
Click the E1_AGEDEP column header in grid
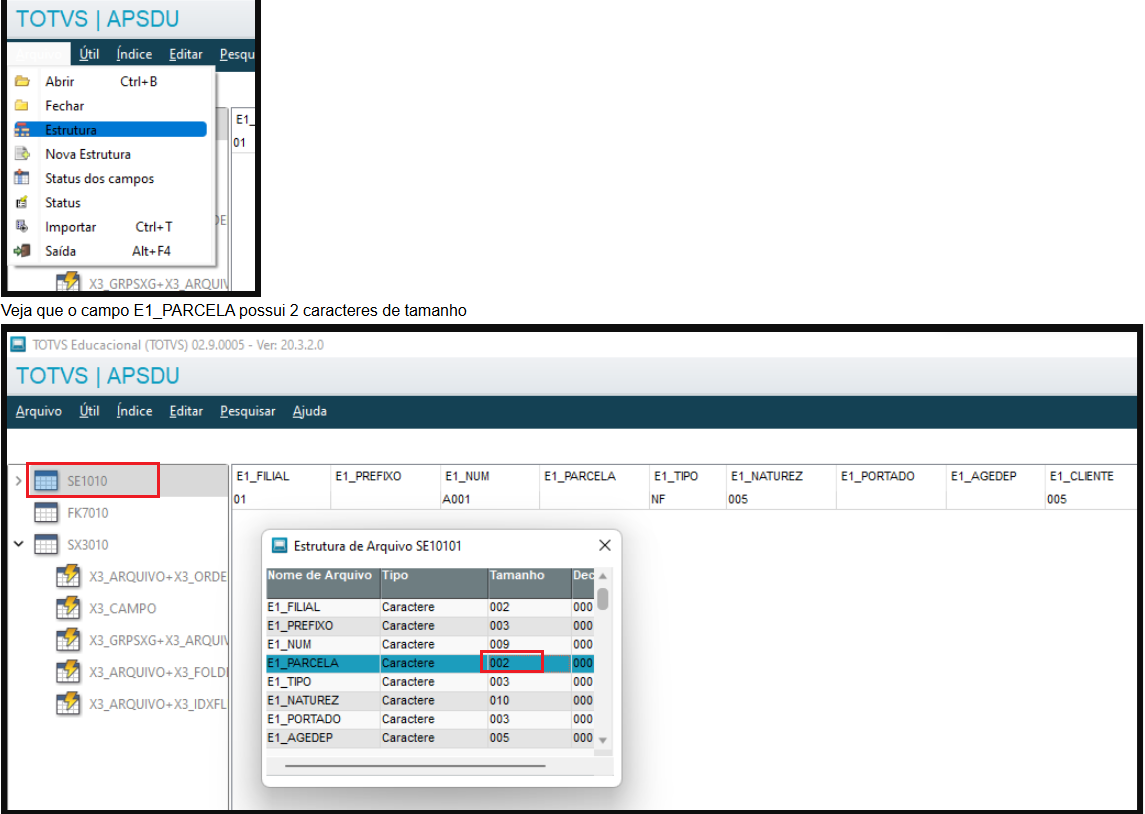pos(984,476)
